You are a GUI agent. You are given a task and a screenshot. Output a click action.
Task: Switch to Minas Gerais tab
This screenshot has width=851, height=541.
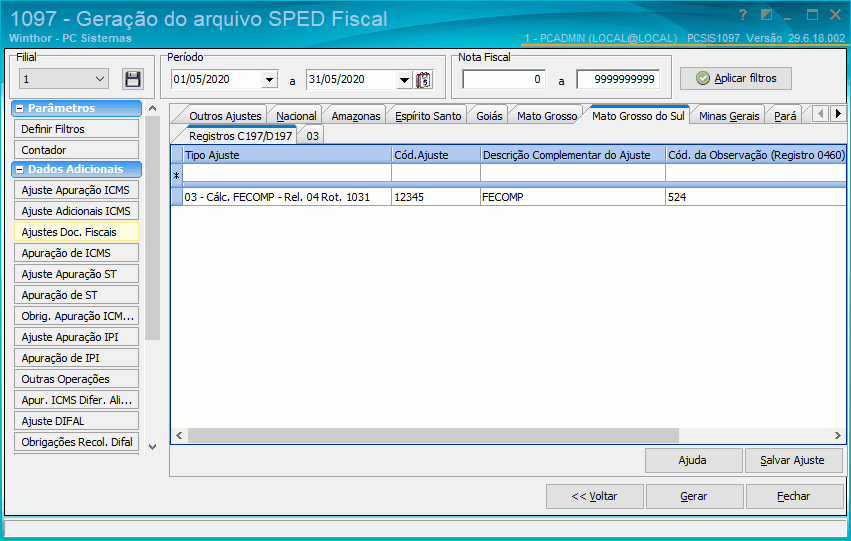(x=729, y=116)
